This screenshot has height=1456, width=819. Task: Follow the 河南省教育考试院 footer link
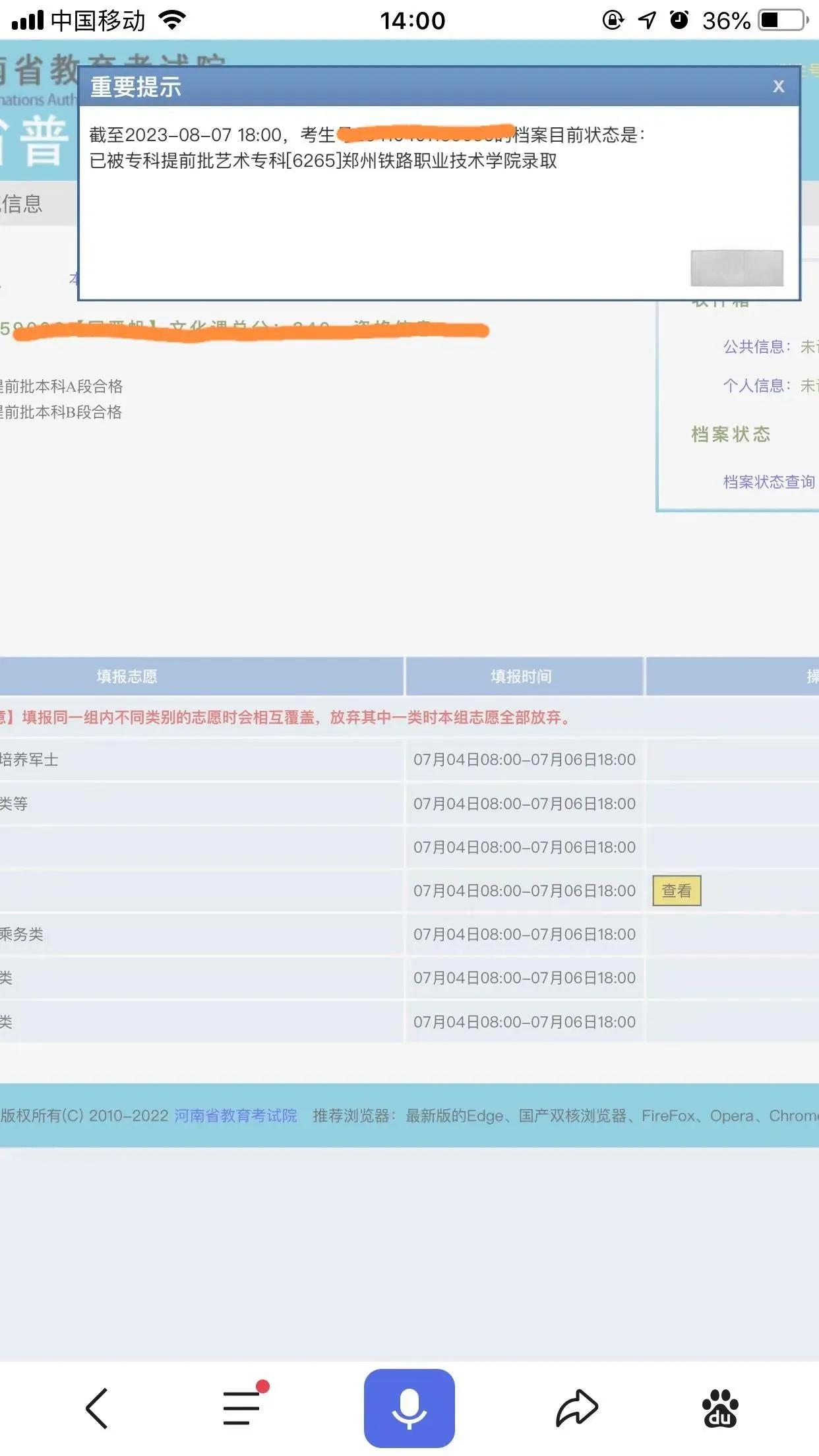[x=235, y=1116]
